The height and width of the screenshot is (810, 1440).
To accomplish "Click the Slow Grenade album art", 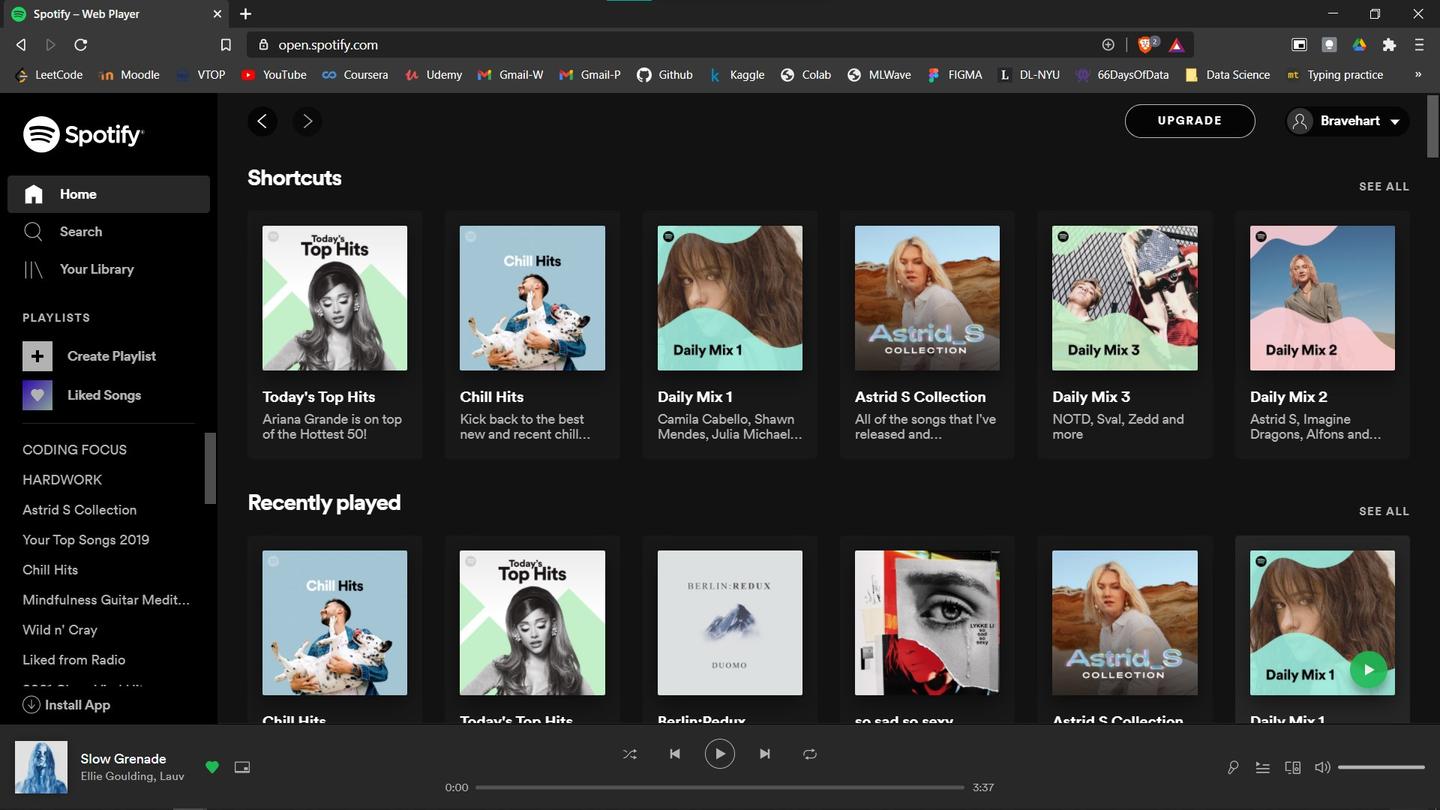I will click(41, 767).
